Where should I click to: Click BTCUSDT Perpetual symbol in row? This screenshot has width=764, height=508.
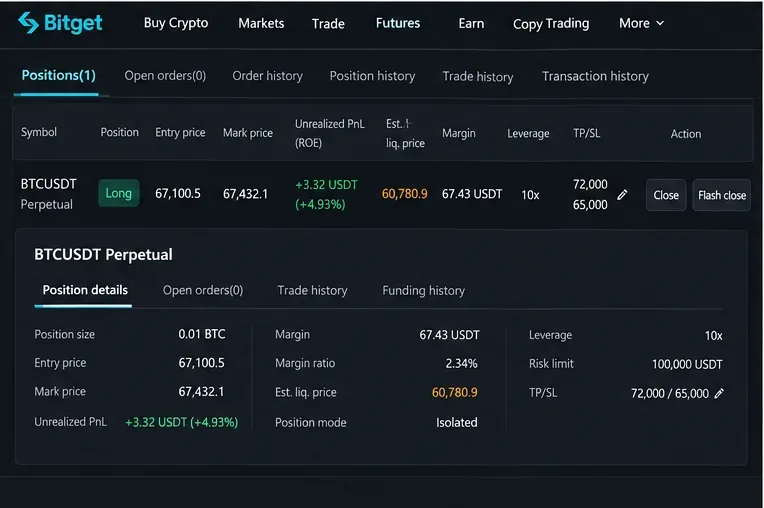pos(48,194)
